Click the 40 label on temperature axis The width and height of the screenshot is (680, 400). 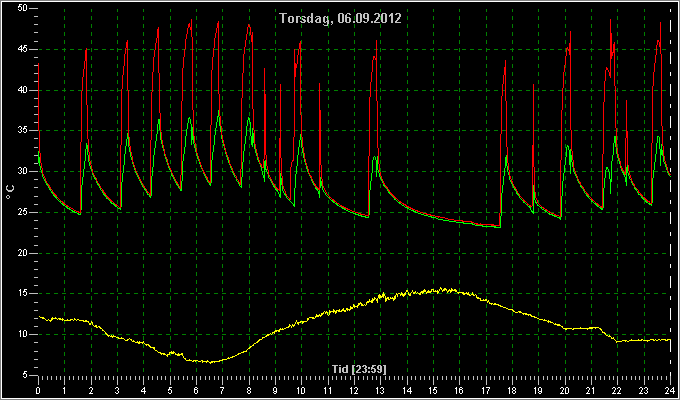click(x=23, y=90)
